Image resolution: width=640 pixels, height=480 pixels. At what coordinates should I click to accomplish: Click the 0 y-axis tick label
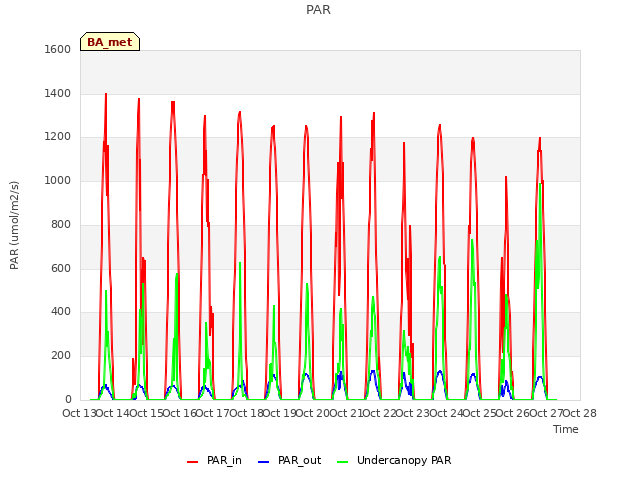click(x=68, y=399)
